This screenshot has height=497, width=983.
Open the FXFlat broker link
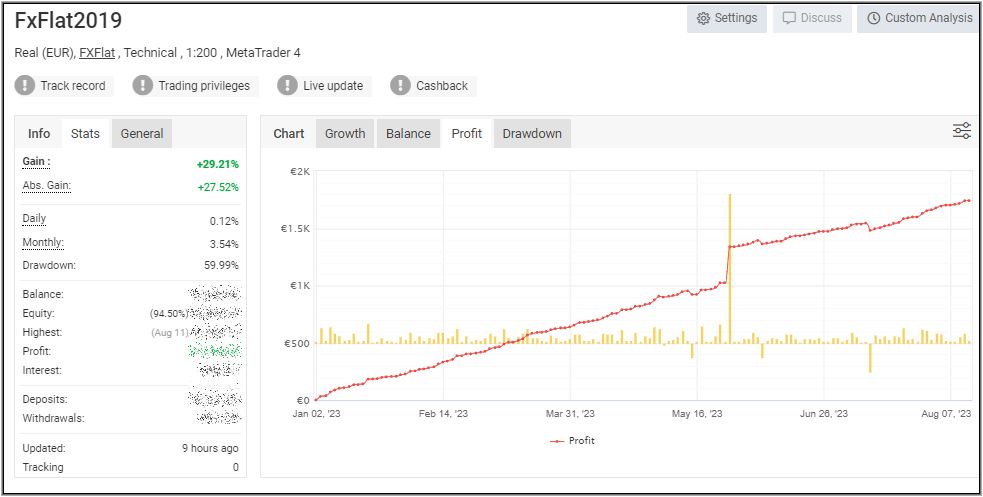96,53
